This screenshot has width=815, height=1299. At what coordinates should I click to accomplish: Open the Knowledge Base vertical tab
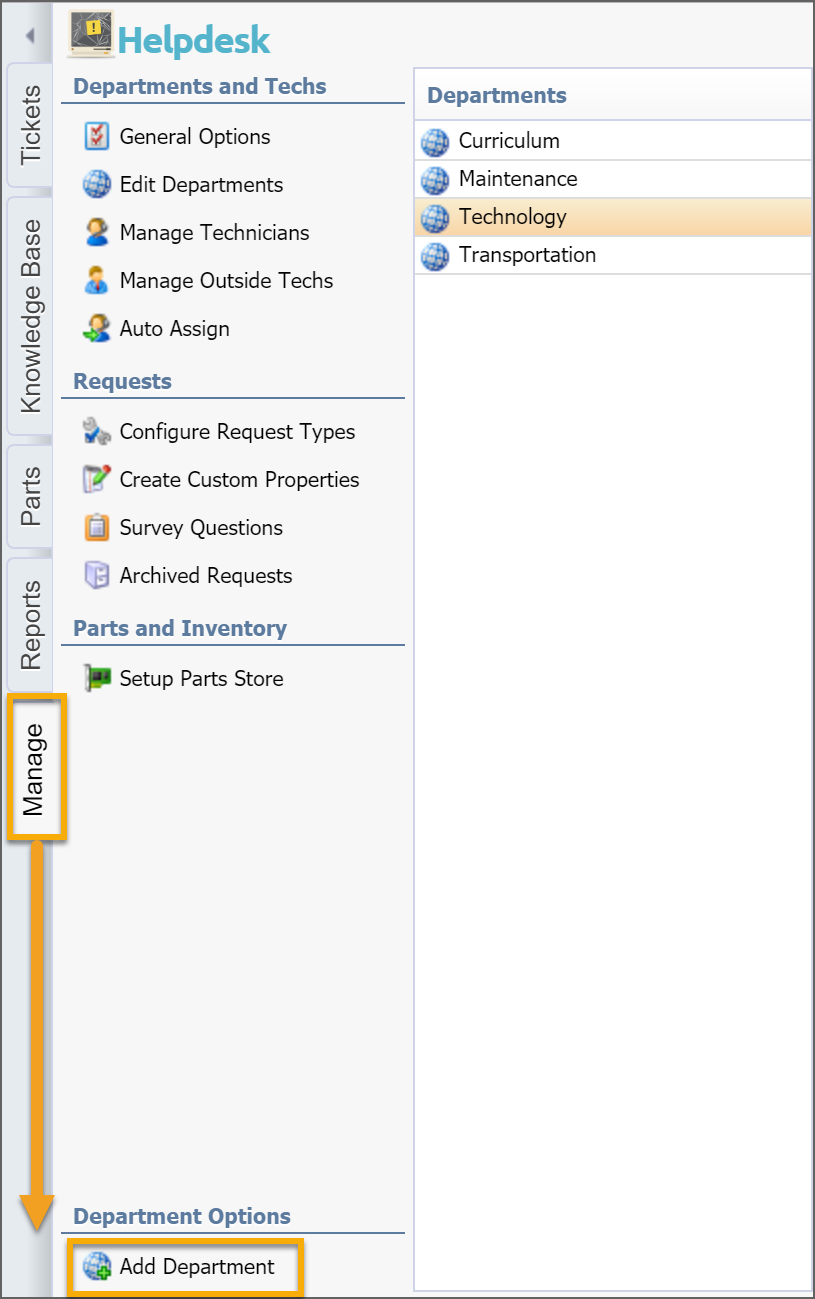[31, 316]
